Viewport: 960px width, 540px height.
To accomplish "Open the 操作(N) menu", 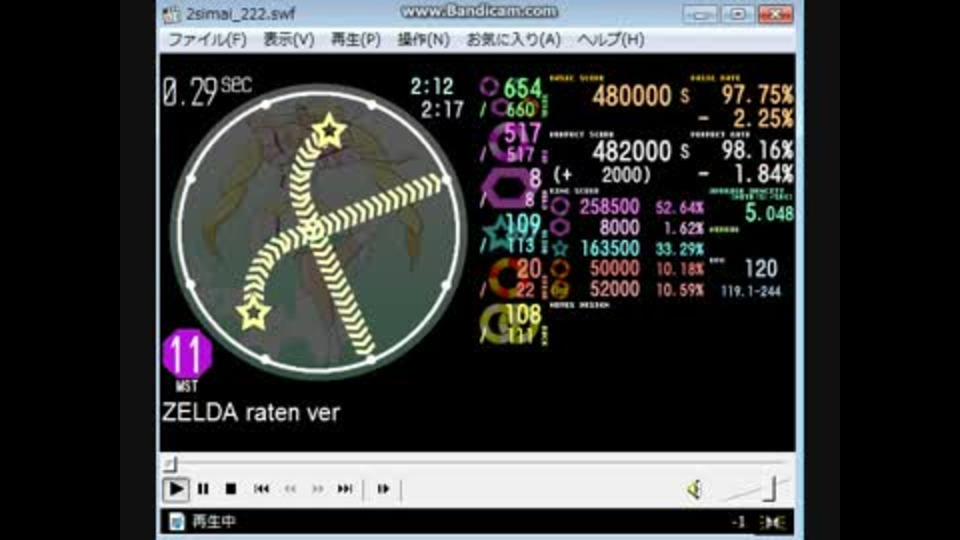I will 423,40.
